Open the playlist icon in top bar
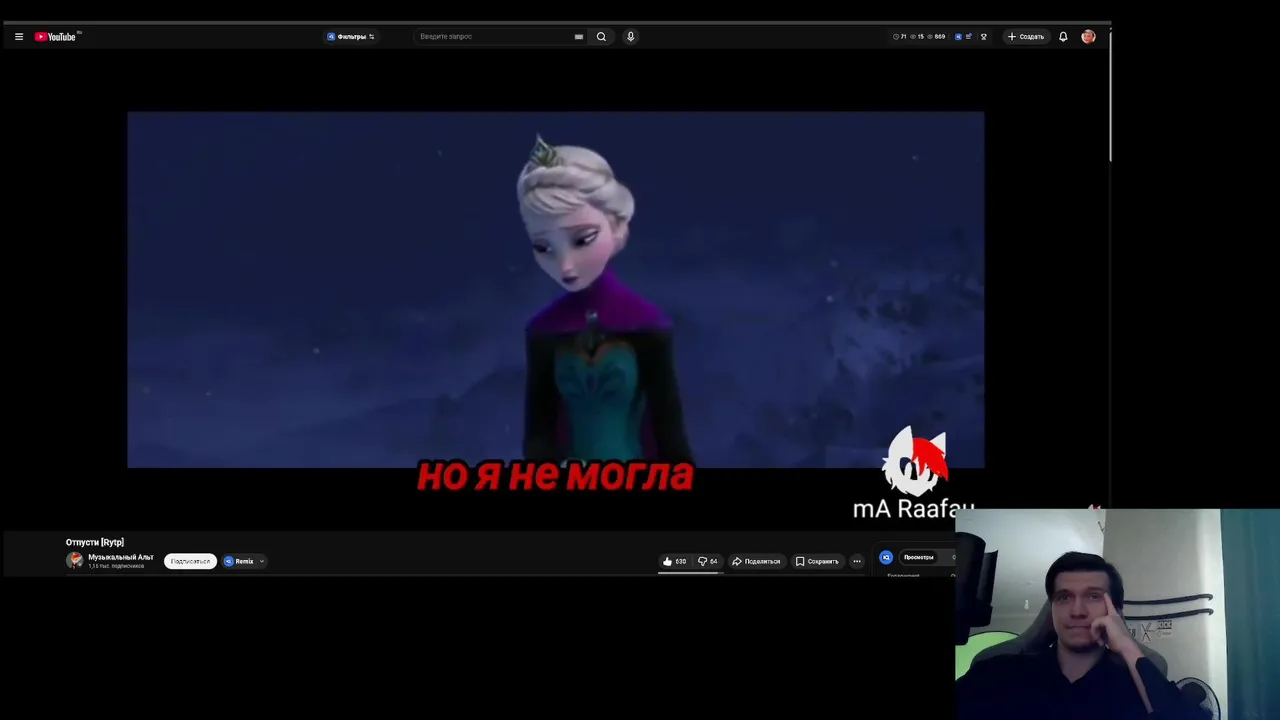Viewport: 1280px width, 720px height. (969, 36)
